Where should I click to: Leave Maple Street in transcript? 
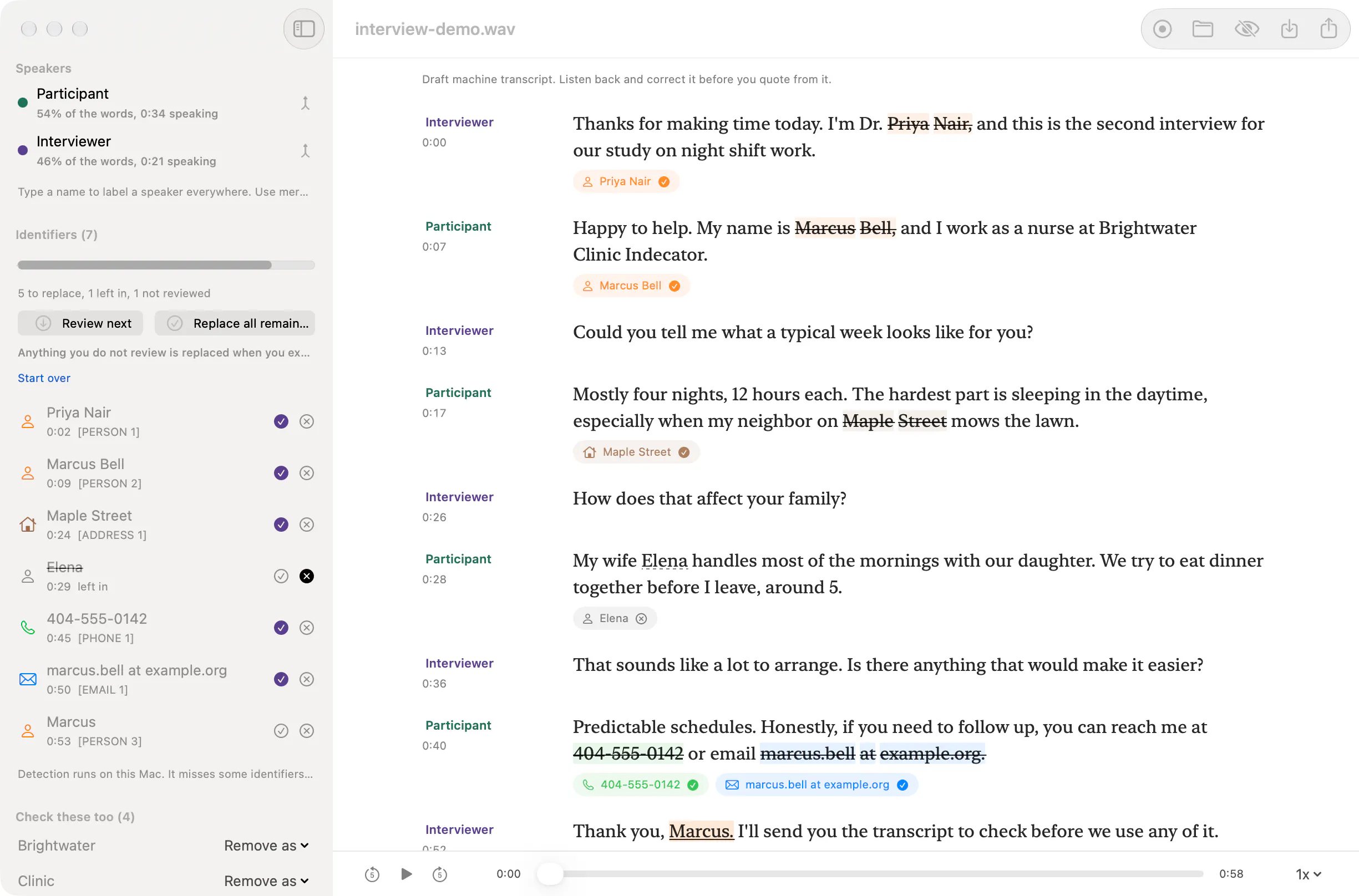click(x=306, y=524)
